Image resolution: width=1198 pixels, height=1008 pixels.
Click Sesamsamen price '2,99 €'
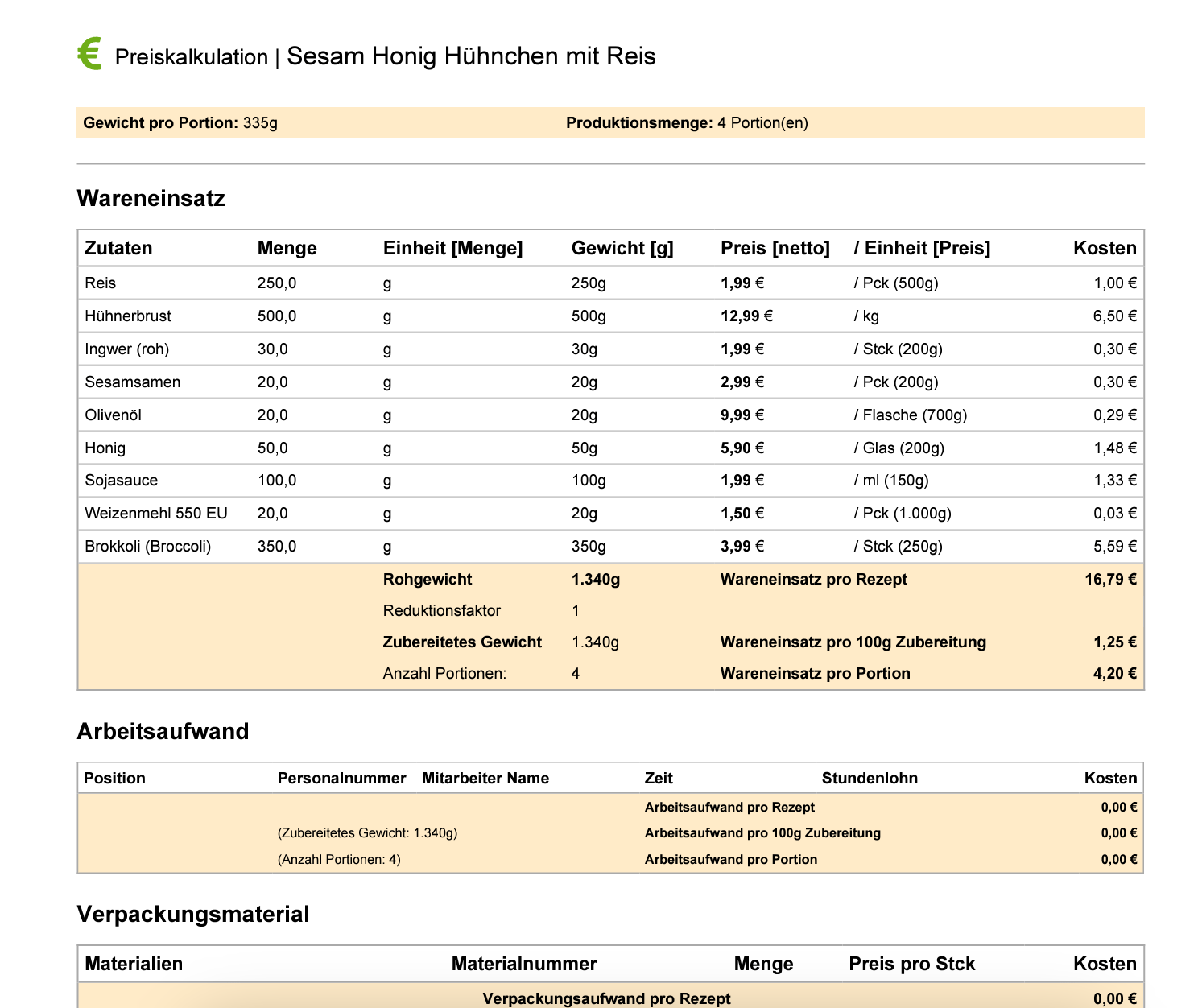click(742, 382)
